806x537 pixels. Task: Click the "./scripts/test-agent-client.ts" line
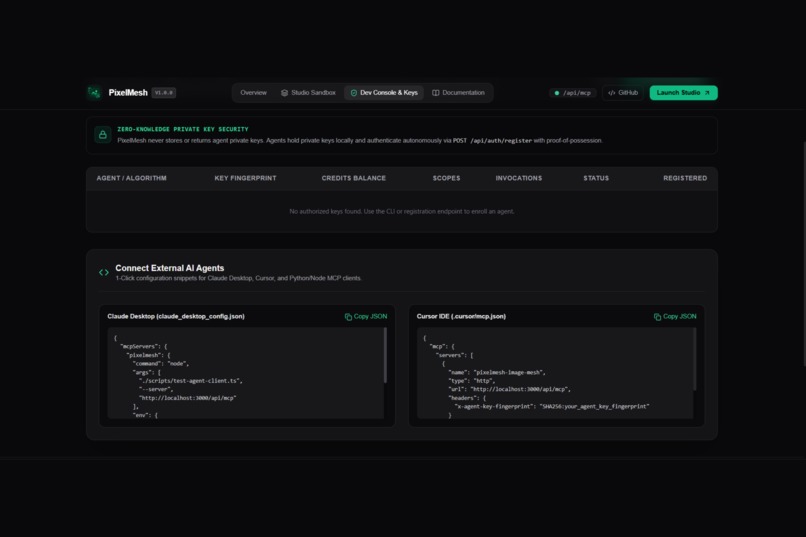[x=190, y=381]
